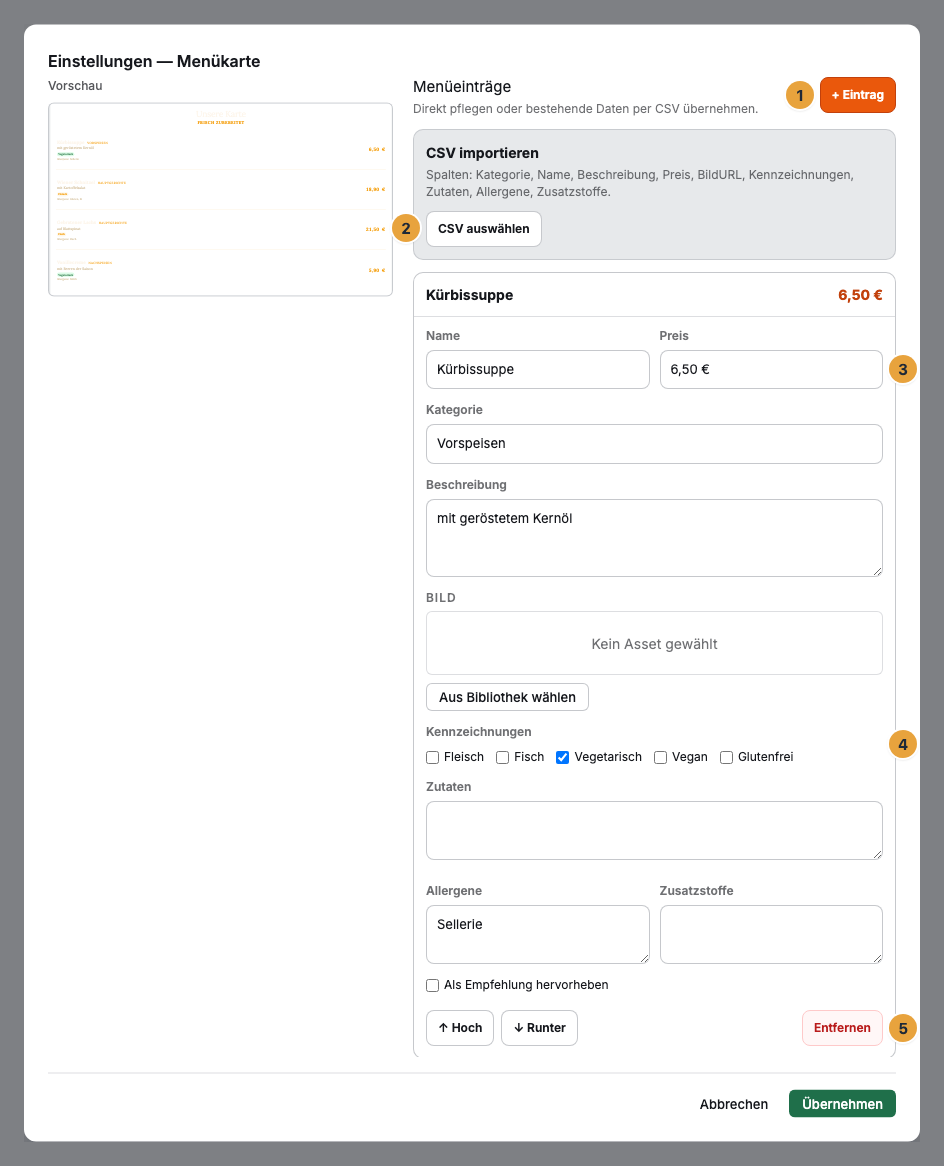The width and height of the screenshot is (944, 1166).
Task: Tick the Fisch checkbox
Action: [502, 757]
